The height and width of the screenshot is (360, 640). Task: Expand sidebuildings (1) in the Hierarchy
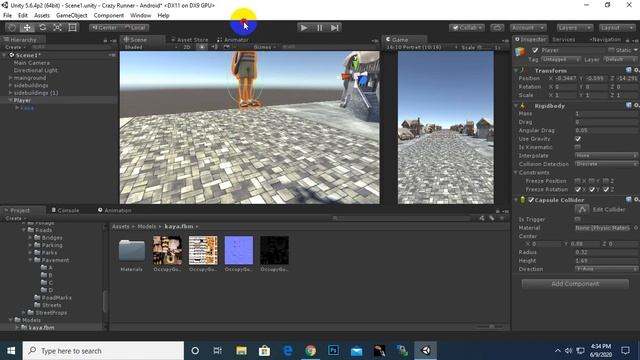point(10,93)
